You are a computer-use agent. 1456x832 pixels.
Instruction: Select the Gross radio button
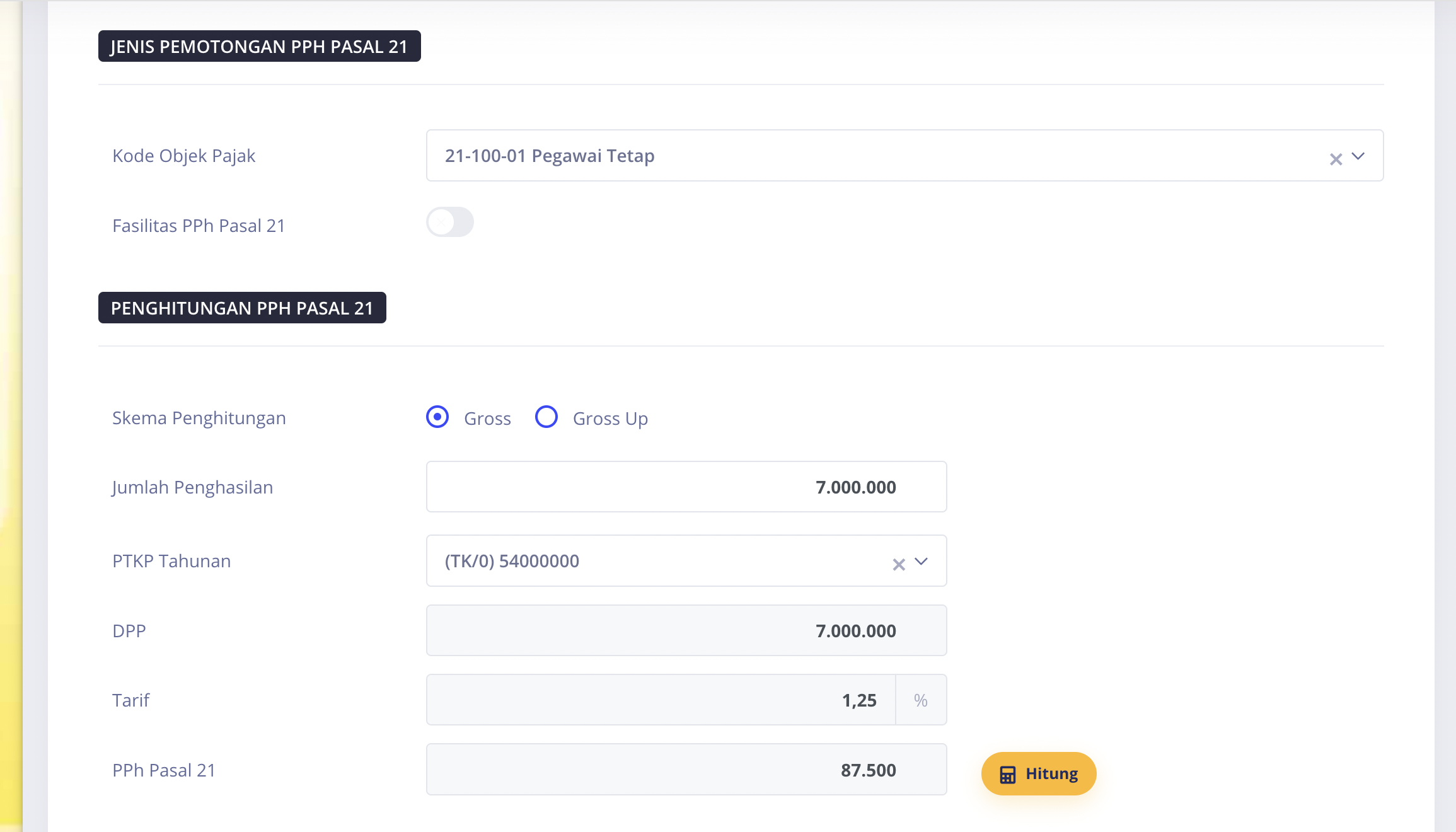click(437, 417)
